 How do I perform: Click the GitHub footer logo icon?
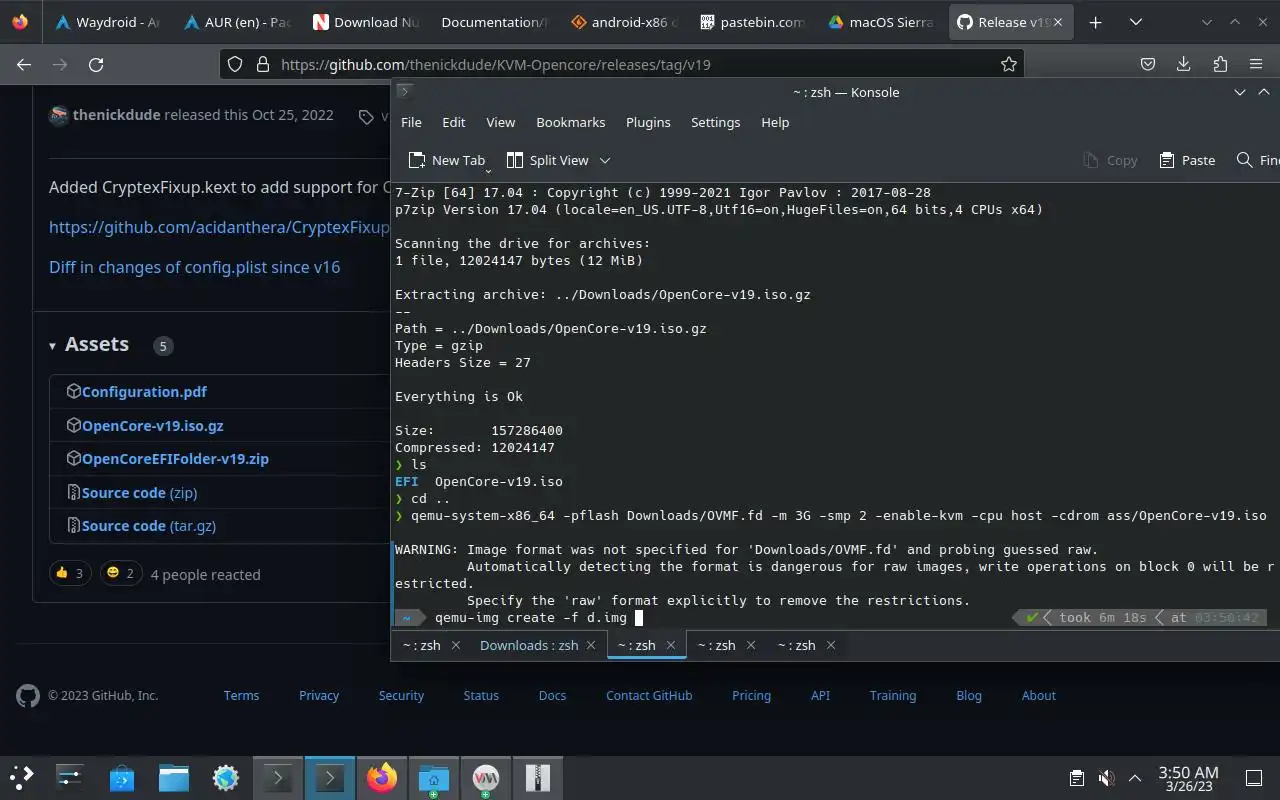click(28, 696)
